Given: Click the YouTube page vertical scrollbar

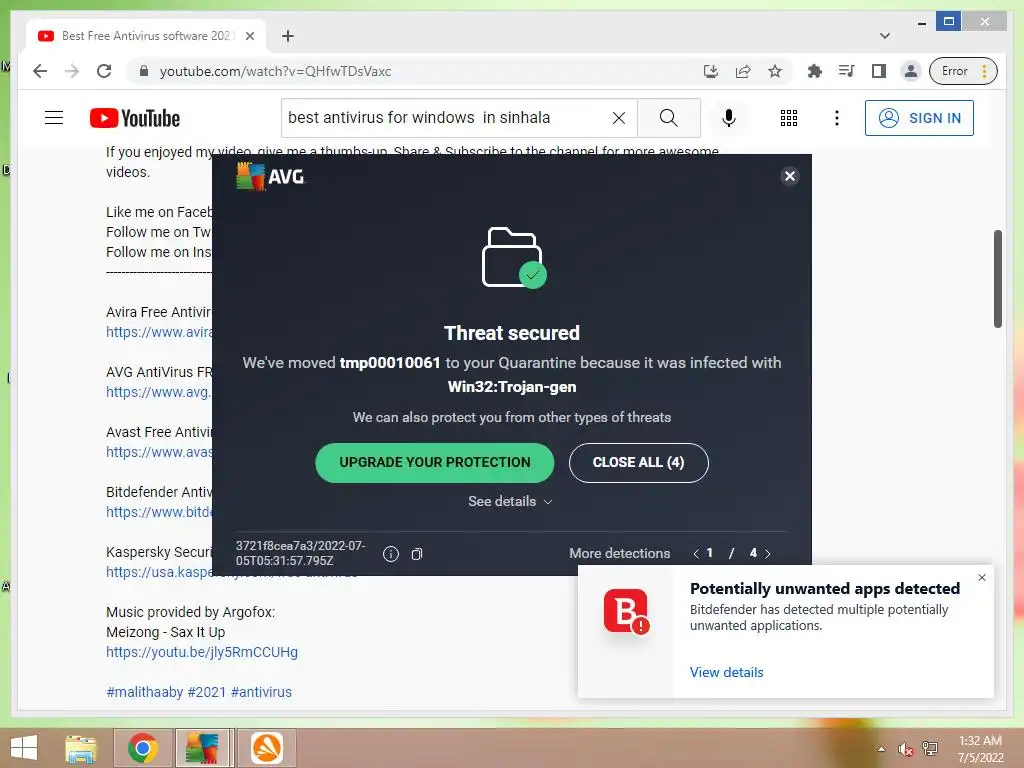Looking at the screenshot, I should (997, 278).
